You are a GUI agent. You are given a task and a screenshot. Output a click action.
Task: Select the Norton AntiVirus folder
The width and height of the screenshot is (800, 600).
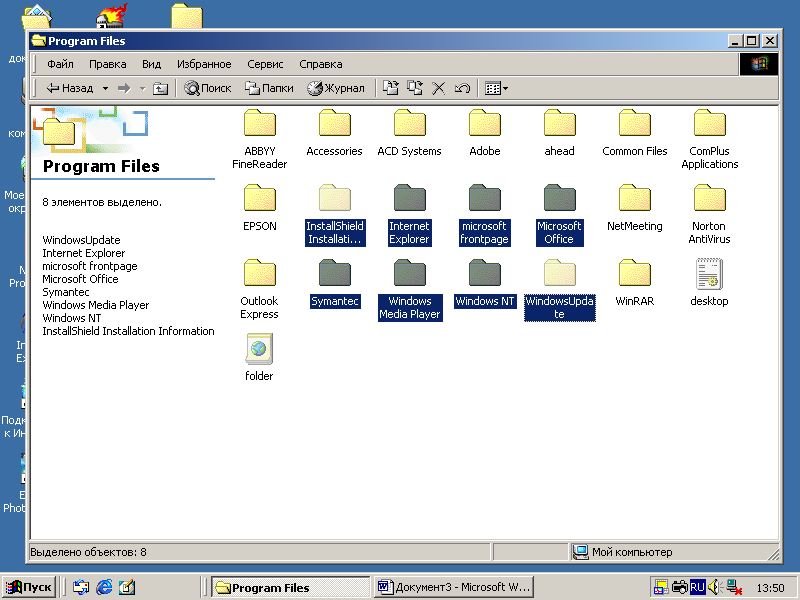tap(709, 214)
